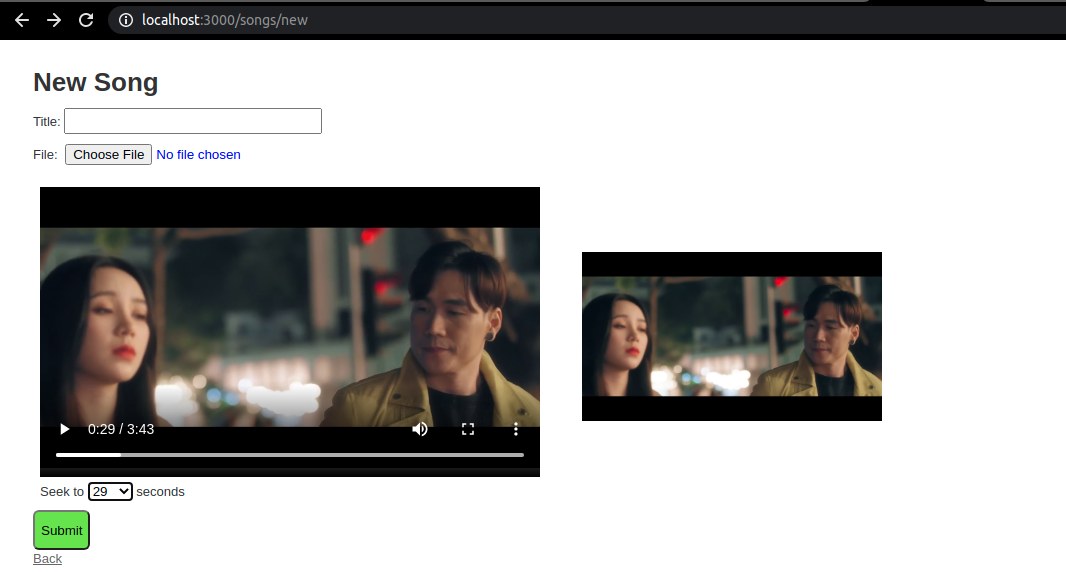Reload the page
Viewport: 1066px width, 572px height.
coord(86,20)
